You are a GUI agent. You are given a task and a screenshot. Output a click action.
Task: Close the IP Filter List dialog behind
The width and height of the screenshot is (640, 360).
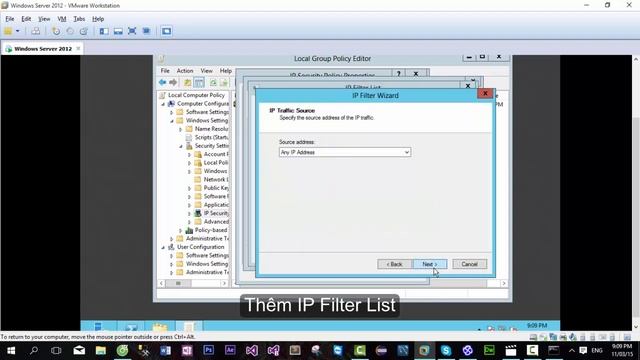coord(468,86)
